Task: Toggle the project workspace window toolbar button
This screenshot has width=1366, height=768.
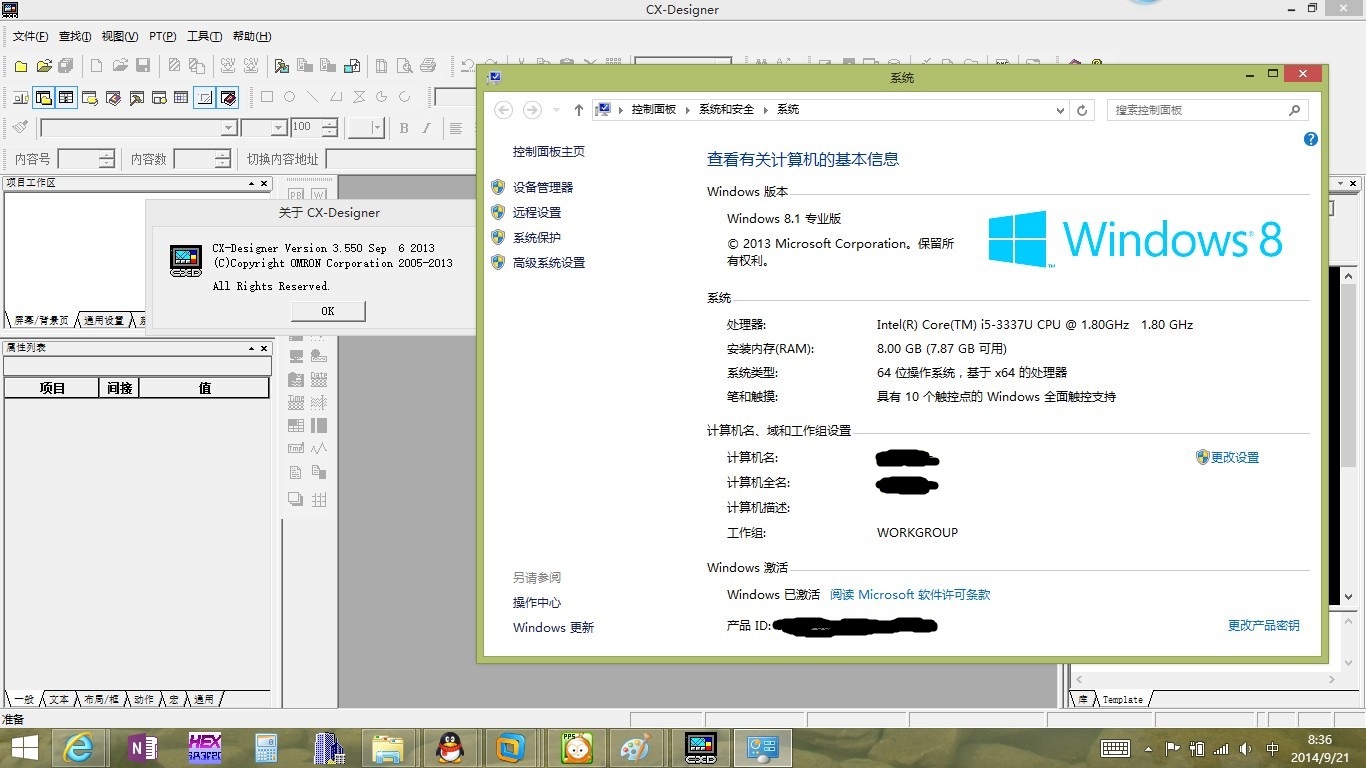Action: click(43, 97)
